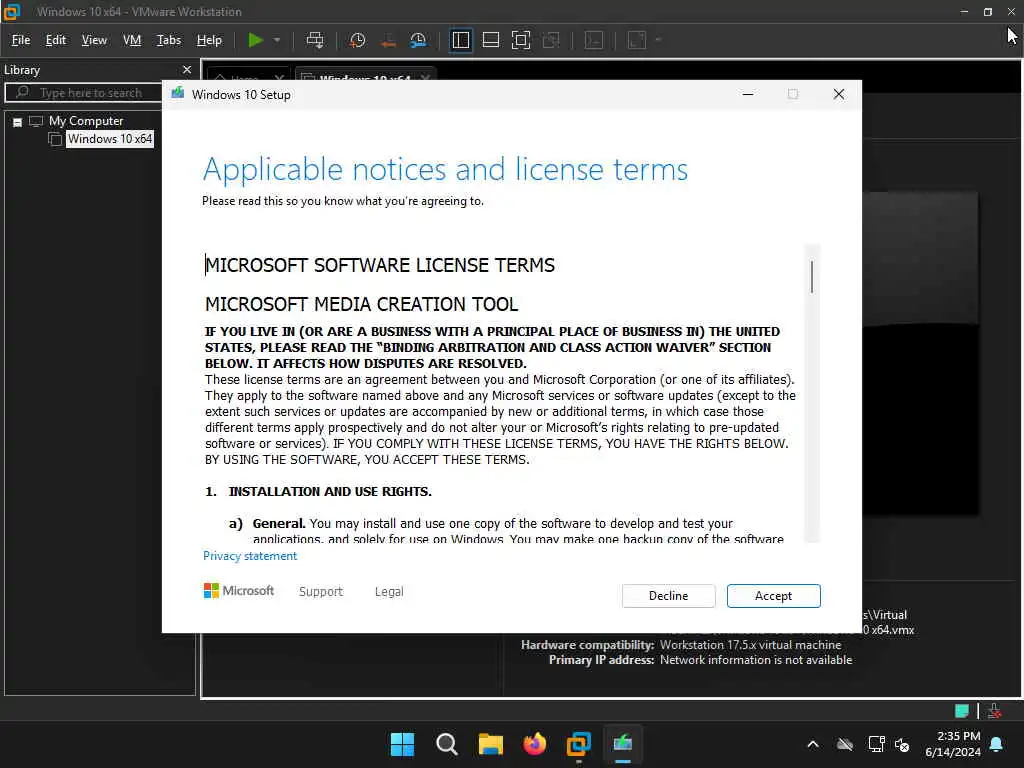Click the red device icon in VMware status bar
Screen dimensions: 1024x768
995,711
